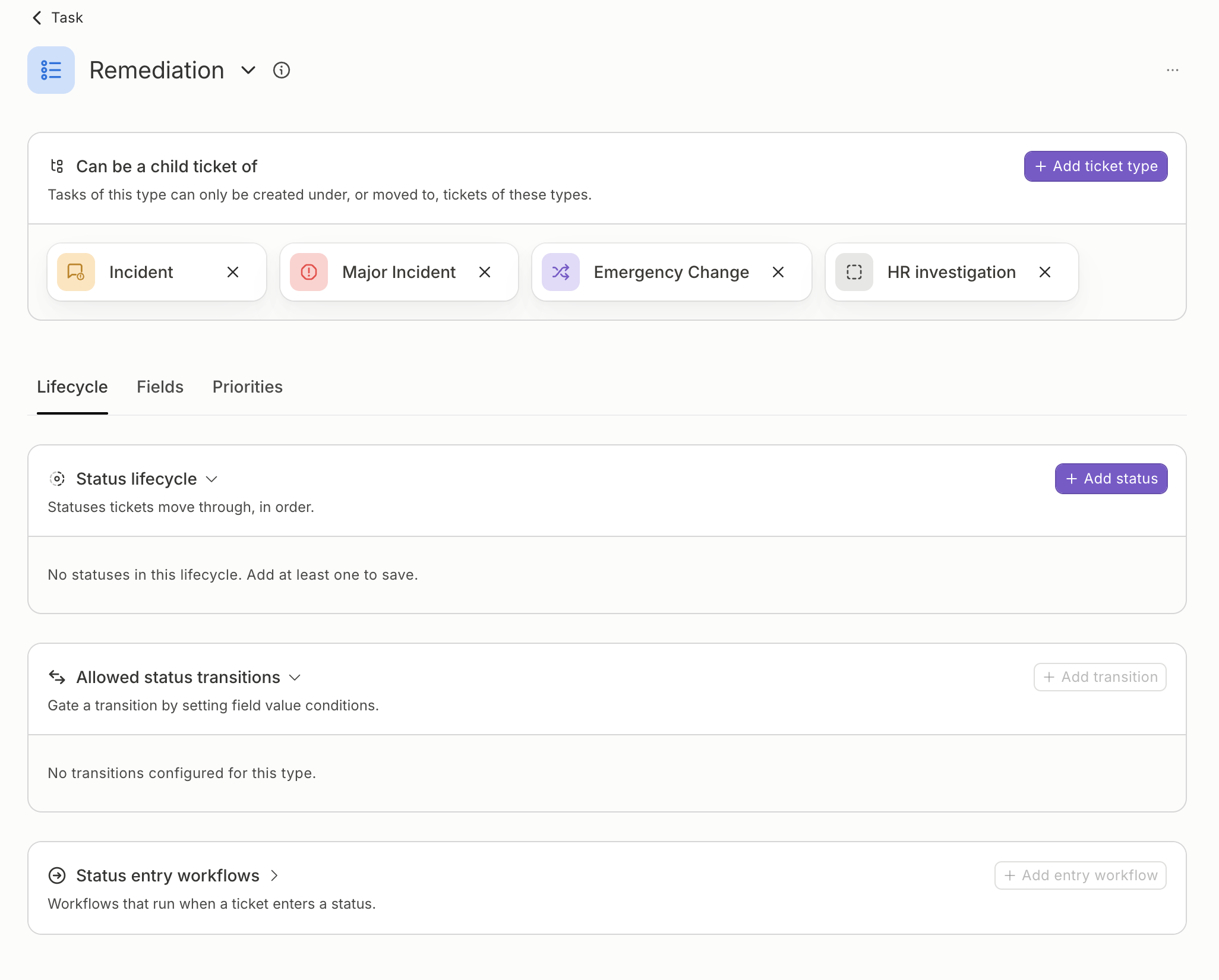This screenshot has height=980, width=1219.
Task: Select the Emergency Change shuffle icon
Action: click(561, 272)
